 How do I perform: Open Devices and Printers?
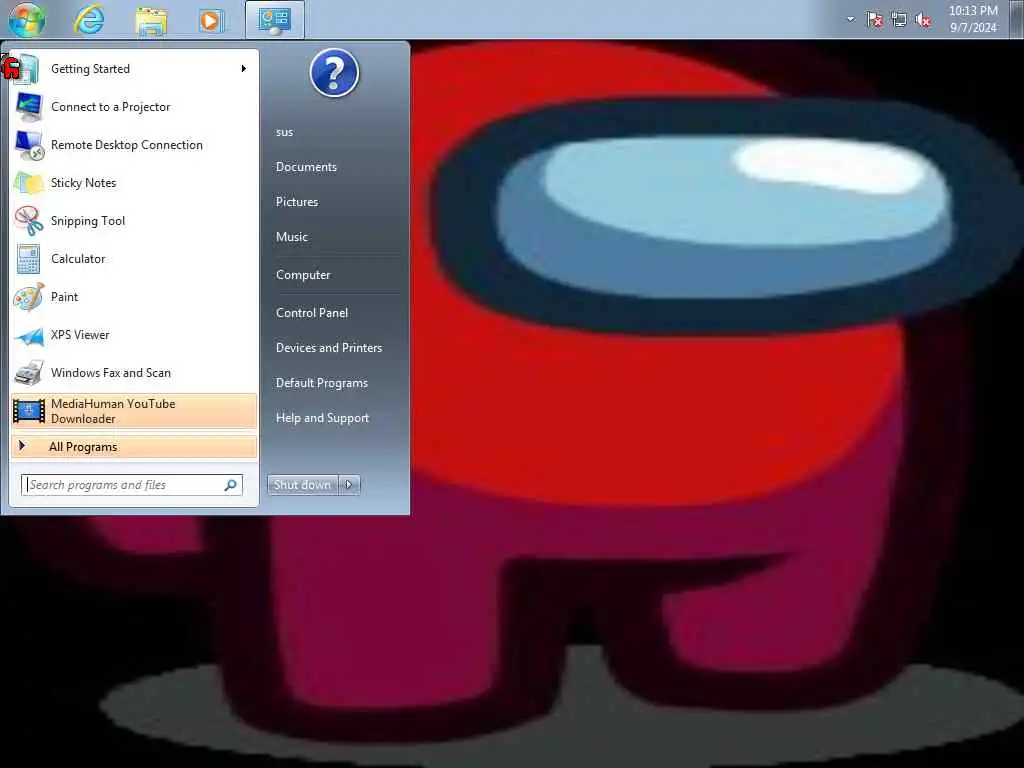(329, 347)
